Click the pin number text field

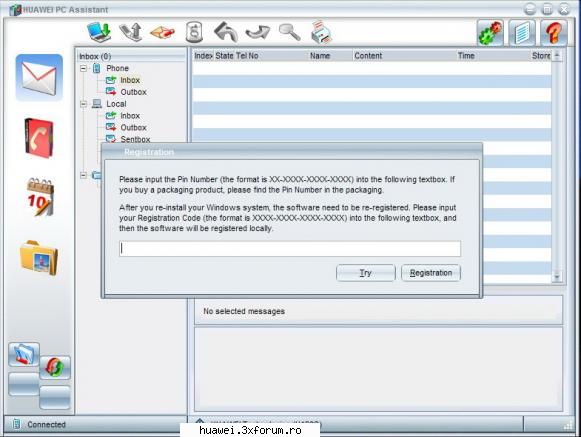(x=290, y=249)
